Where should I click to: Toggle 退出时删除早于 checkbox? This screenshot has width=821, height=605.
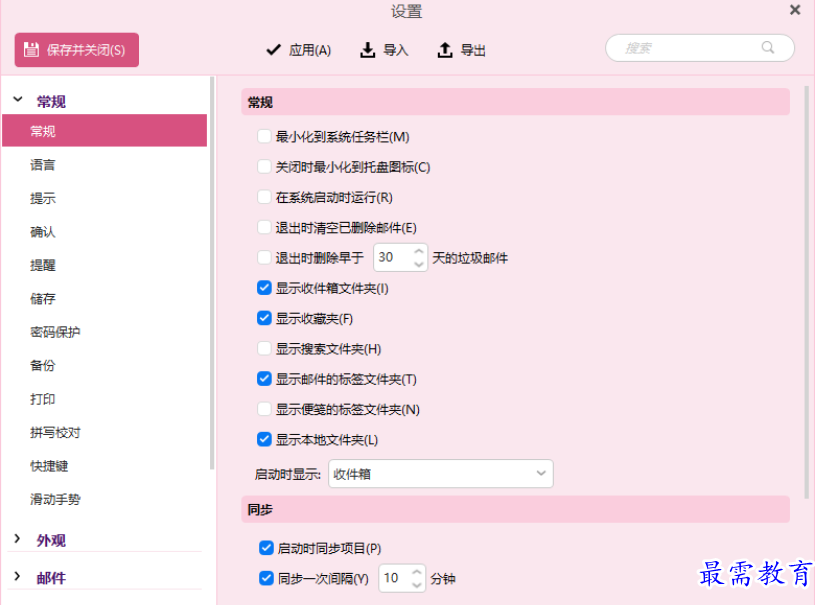point(264,258)
